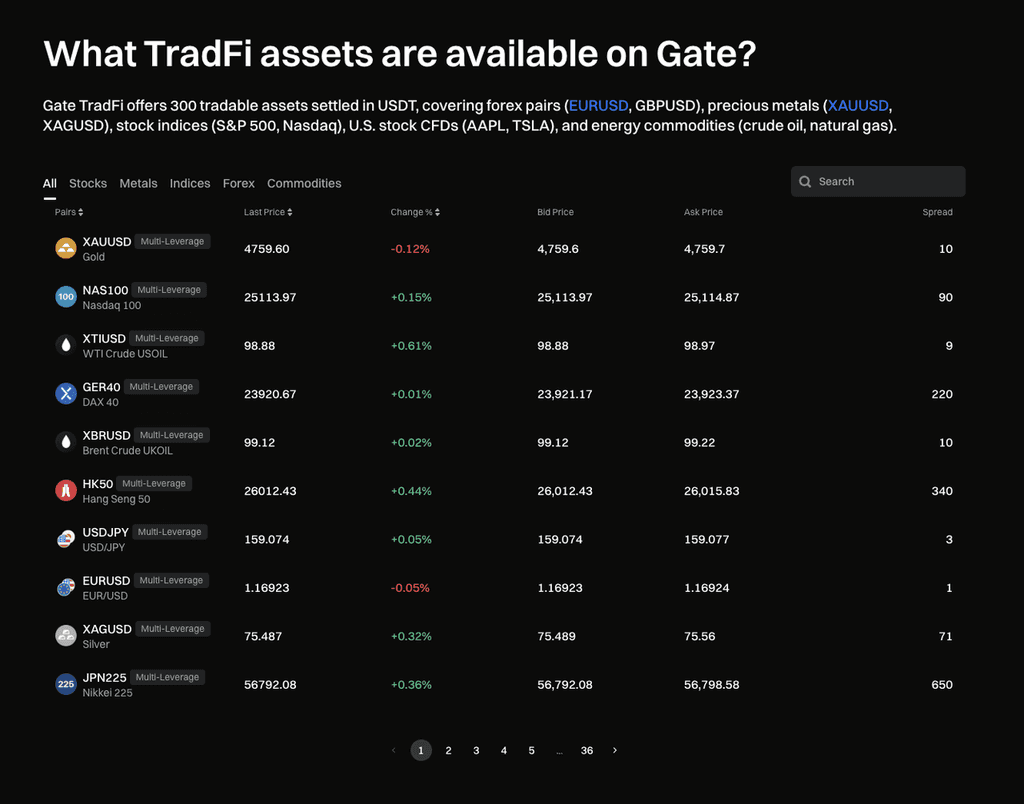Click the XAGUSD Silver icon

pos(66,636)
